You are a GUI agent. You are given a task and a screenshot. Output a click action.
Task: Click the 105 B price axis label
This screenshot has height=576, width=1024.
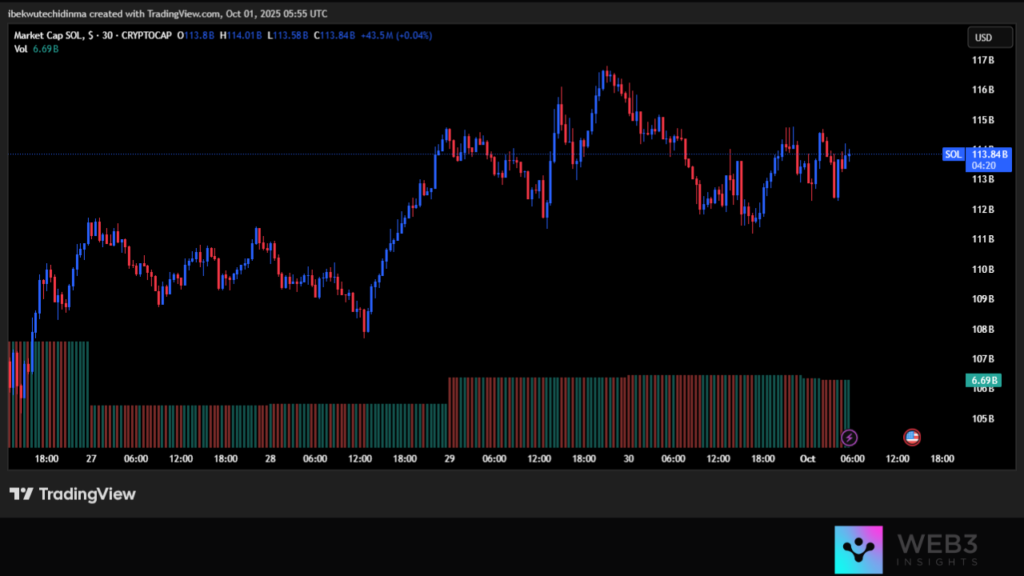pyautogui.click(x=983, y=418)
